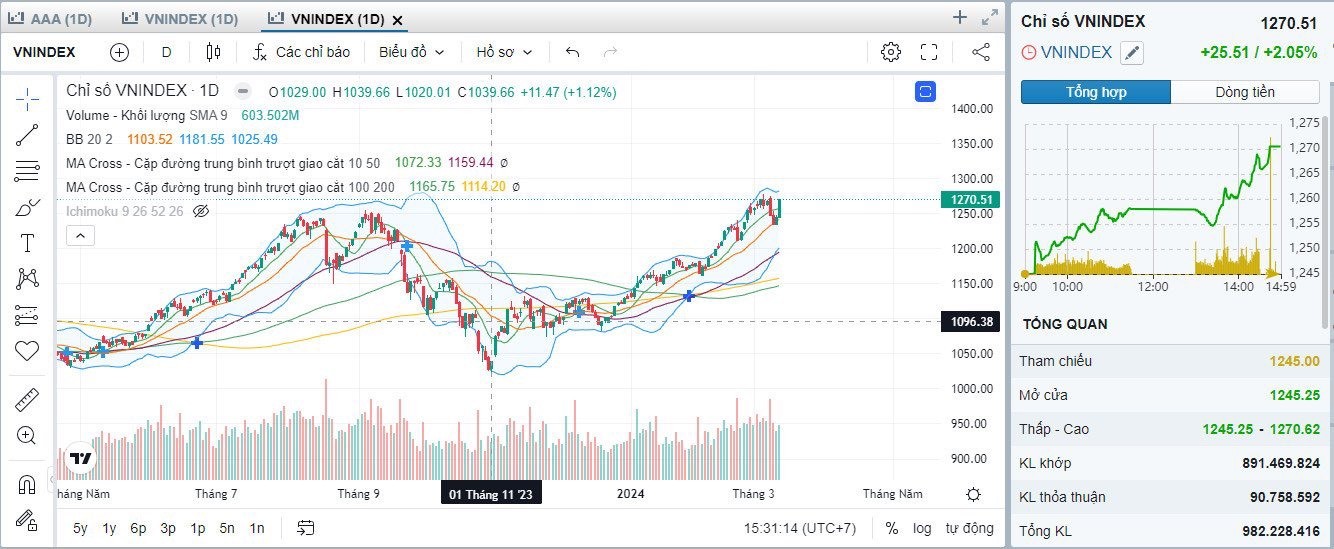Toggle magnet mode for drawings

(27, 484)
